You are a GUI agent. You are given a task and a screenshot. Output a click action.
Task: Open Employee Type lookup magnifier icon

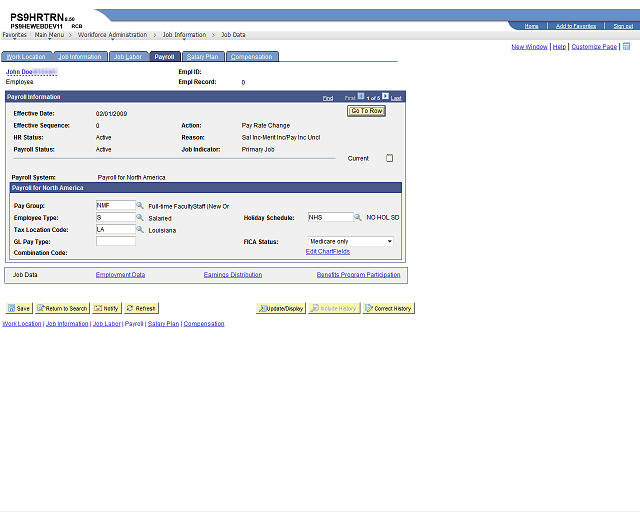pyautogui.click(x=140, y=217)
